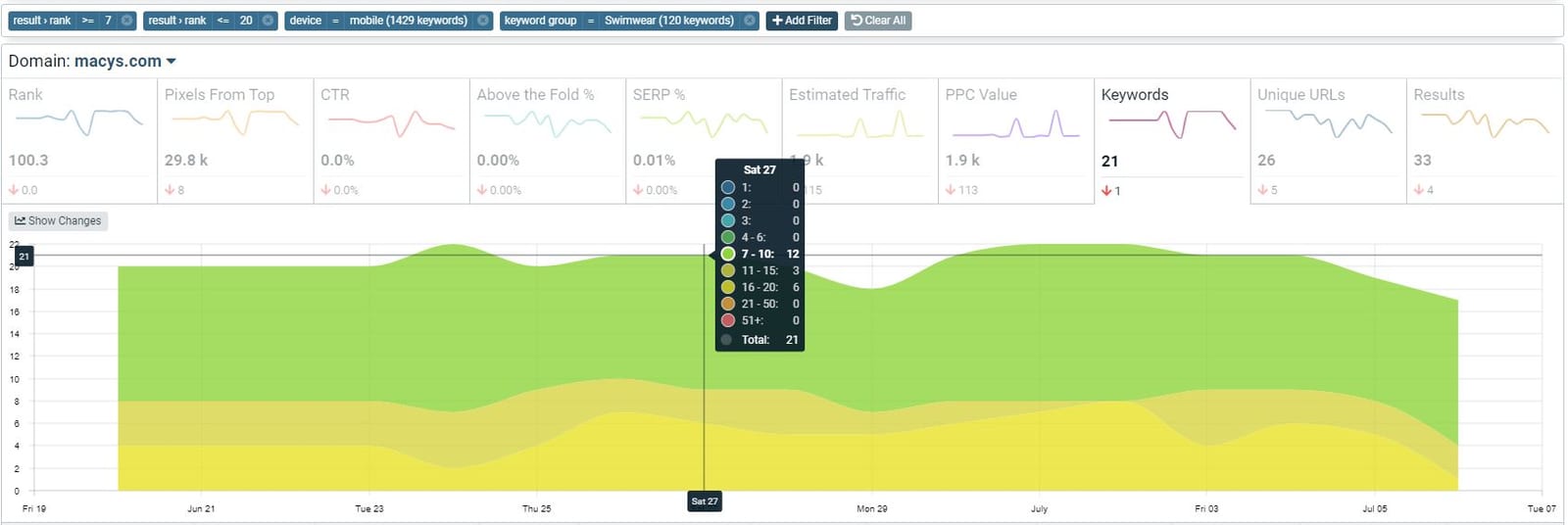
Task: Change the <= operator in the second rank filter
Action: [222, 21]
